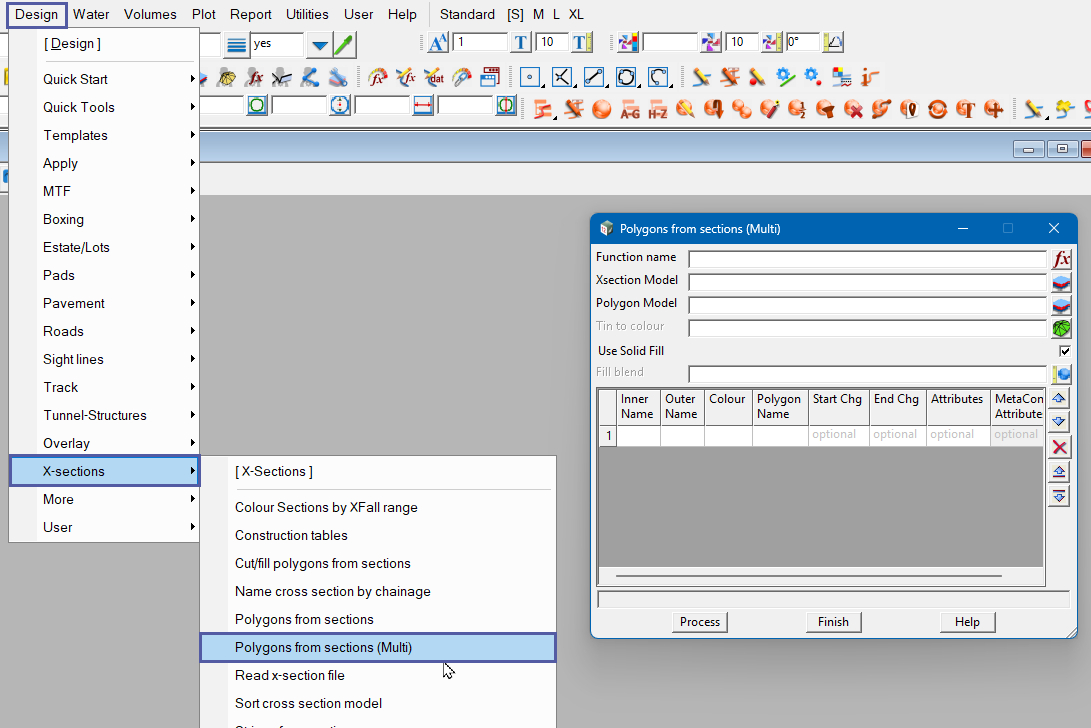Expand the Quick Start submenu
This screenshot has width=1091, height=728.
[105, 79]
